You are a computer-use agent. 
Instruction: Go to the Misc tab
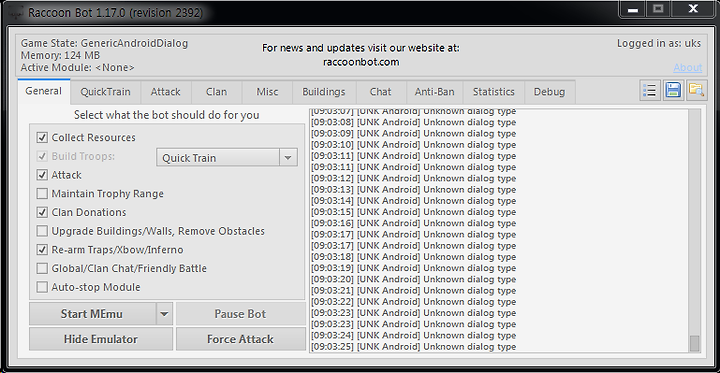coord(267,92)
